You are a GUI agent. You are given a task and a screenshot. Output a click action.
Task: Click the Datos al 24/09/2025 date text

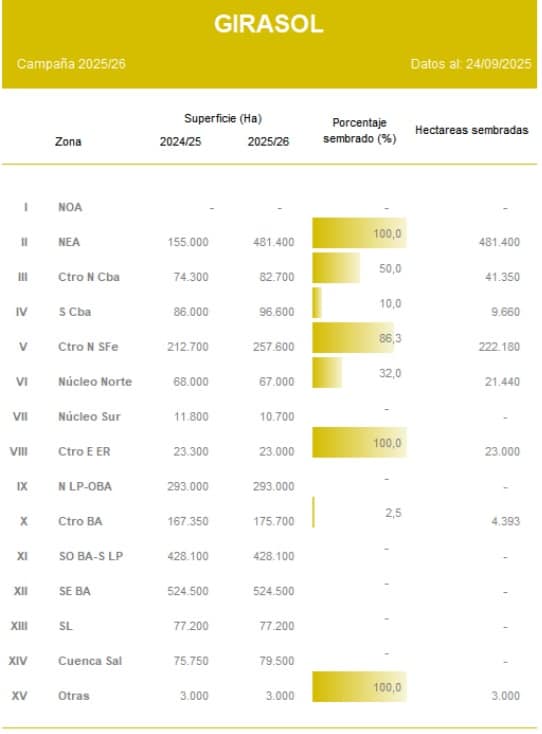471,64
